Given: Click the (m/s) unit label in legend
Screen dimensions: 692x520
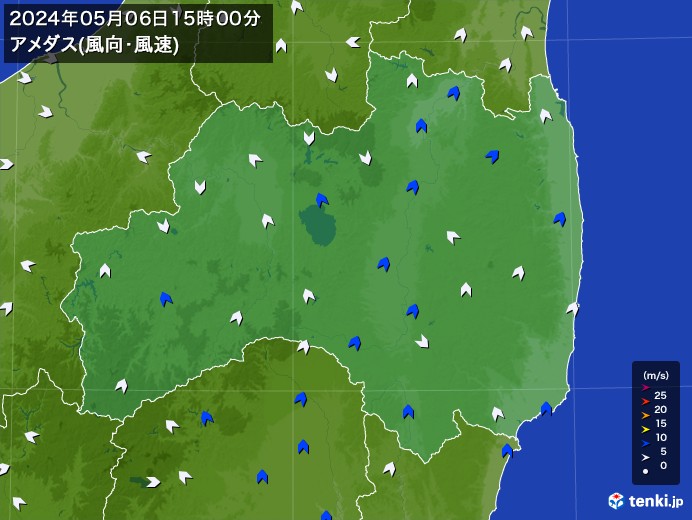Looking at the screenshot, I should [x=656, y=376].
